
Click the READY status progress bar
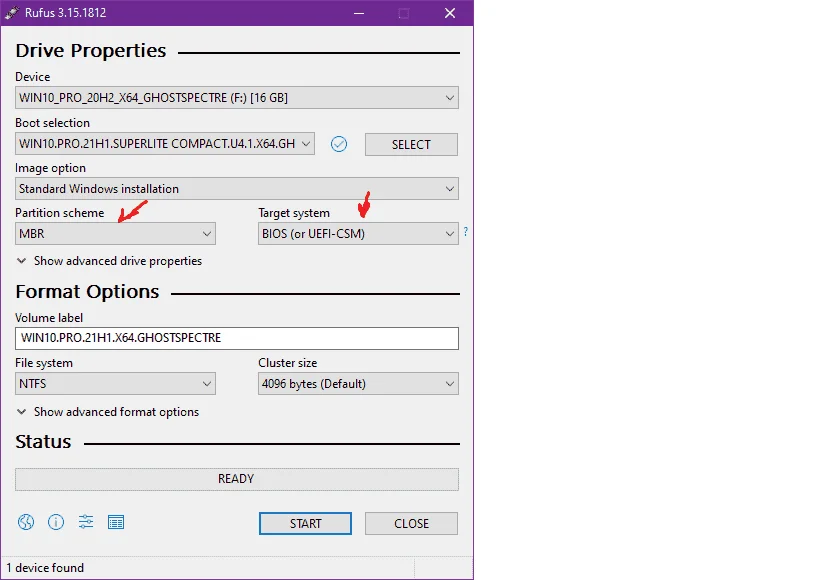pos(237,479)
